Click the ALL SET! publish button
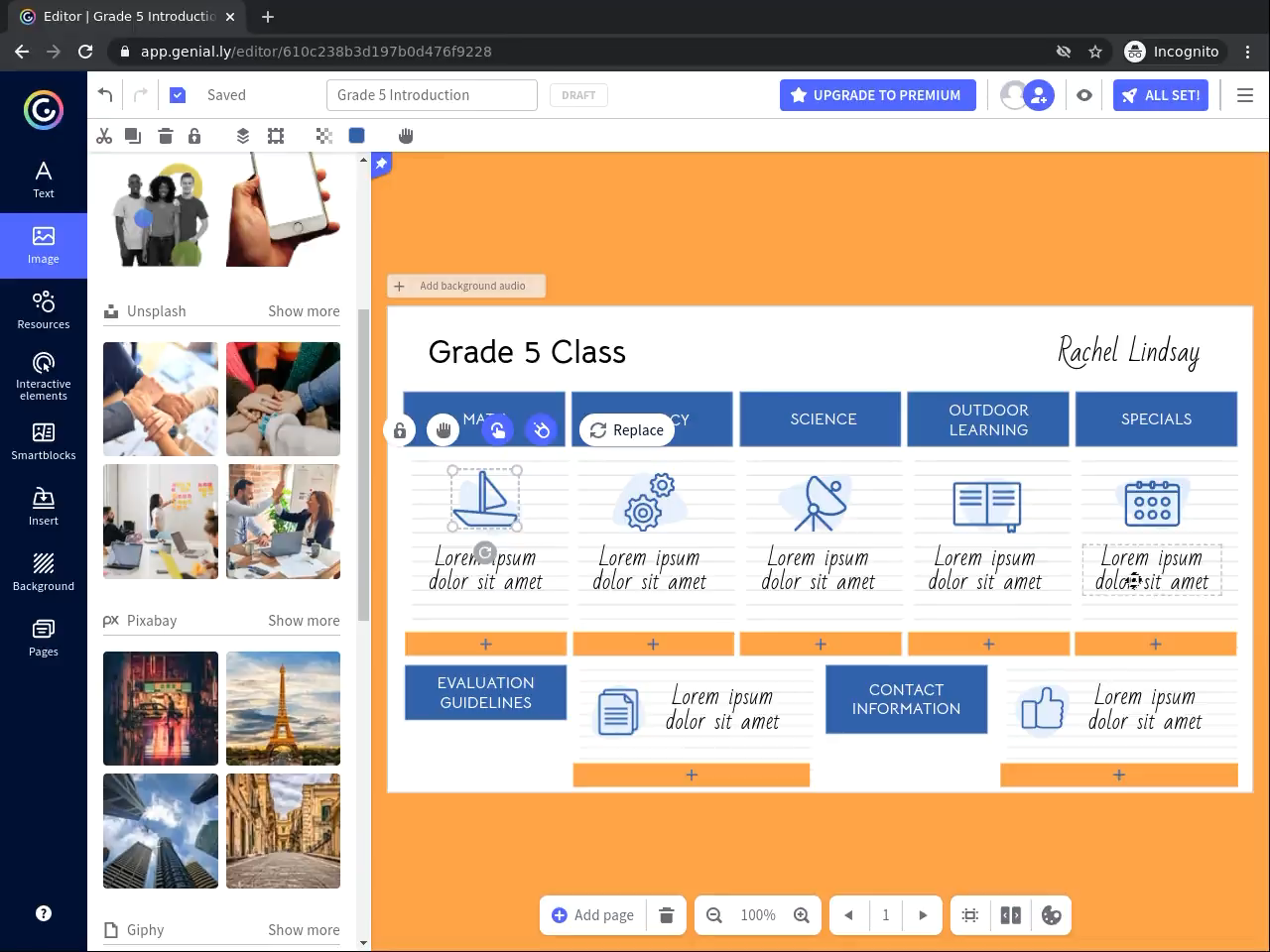The image size is (1270, 952). click(1160, 95)
